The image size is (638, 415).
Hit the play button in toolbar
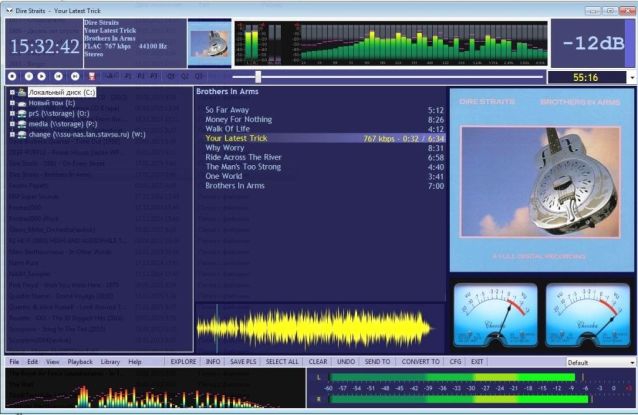[42, 76]
